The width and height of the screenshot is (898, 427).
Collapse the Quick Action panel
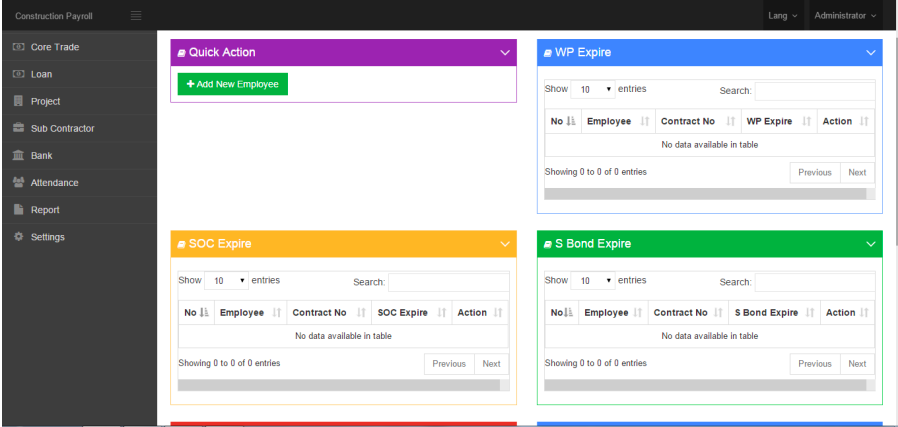[504, 52]
